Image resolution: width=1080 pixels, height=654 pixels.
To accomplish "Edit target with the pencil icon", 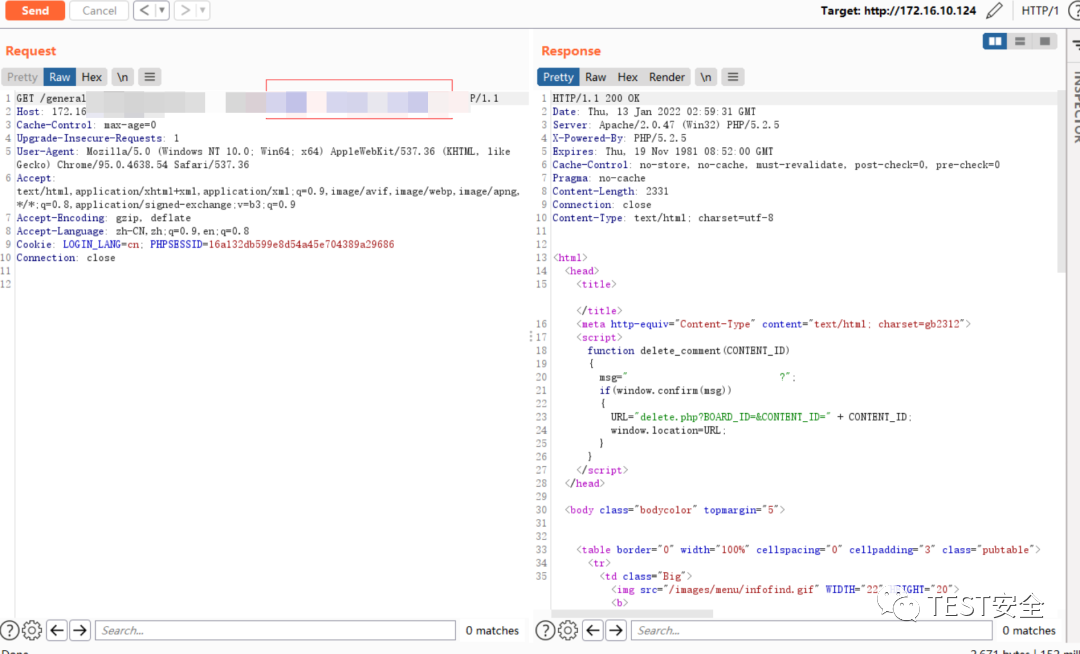I will [995, 10].
